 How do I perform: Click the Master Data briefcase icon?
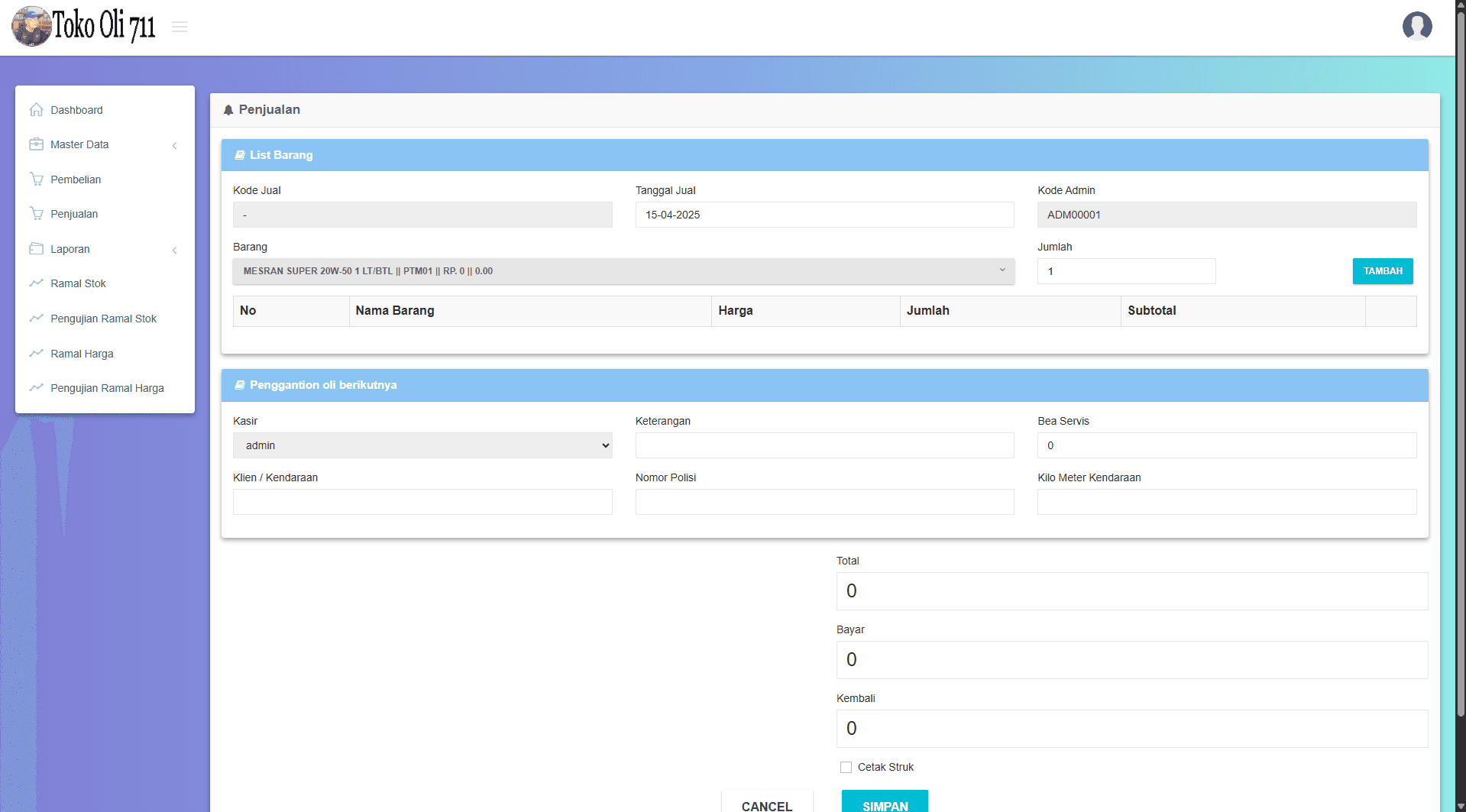[x=36, y=144]
